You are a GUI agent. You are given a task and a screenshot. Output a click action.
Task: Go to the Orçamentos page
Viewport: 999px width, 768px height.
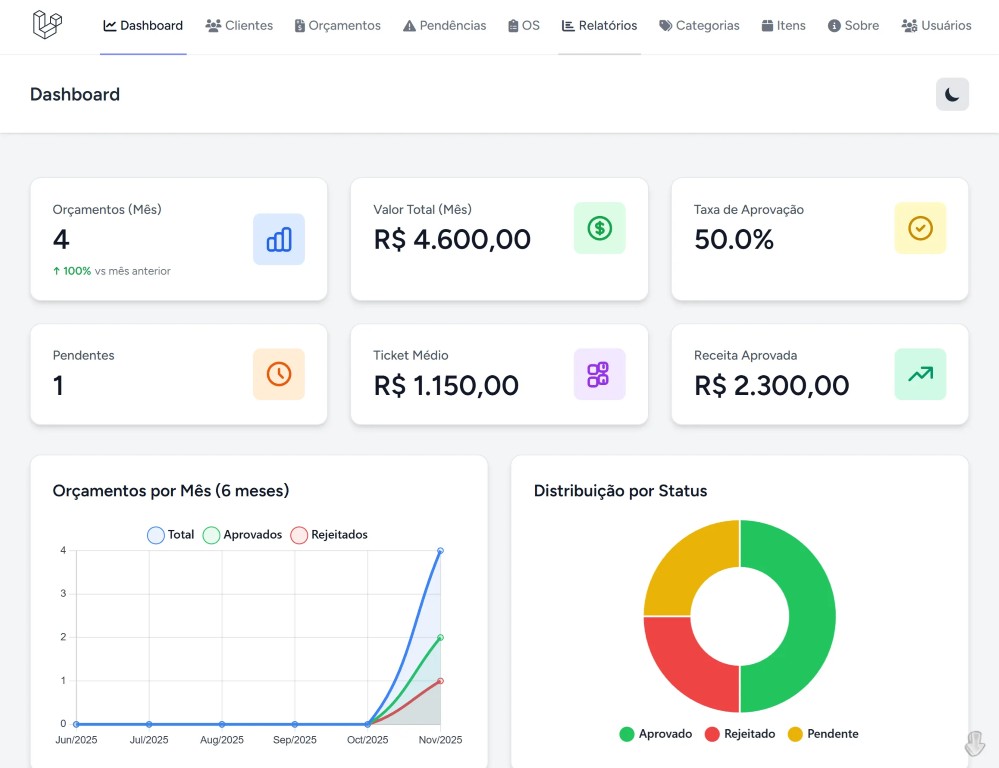click(337, 26)
